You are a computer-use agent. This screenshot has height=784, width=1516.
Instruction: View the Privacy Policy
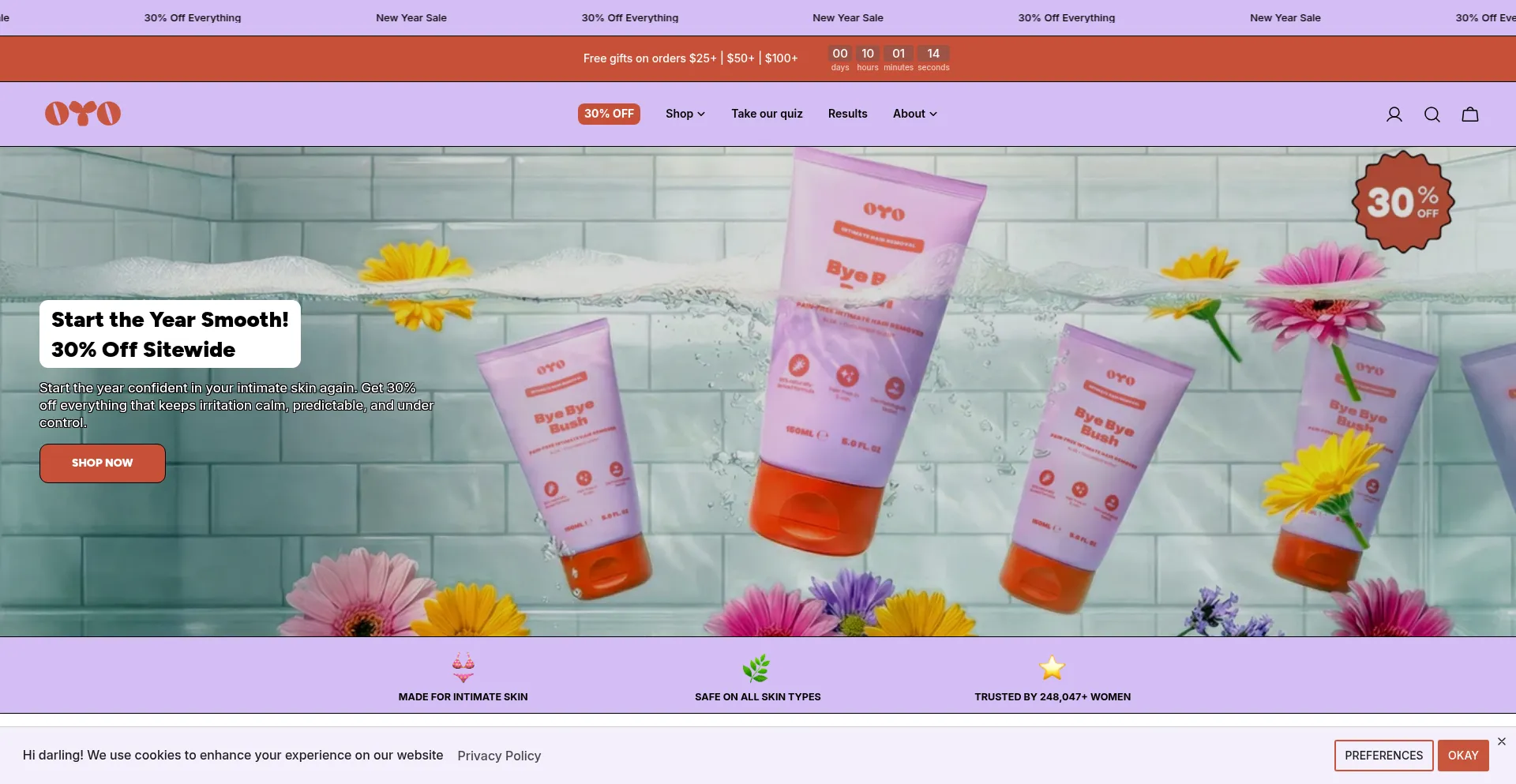499,756
